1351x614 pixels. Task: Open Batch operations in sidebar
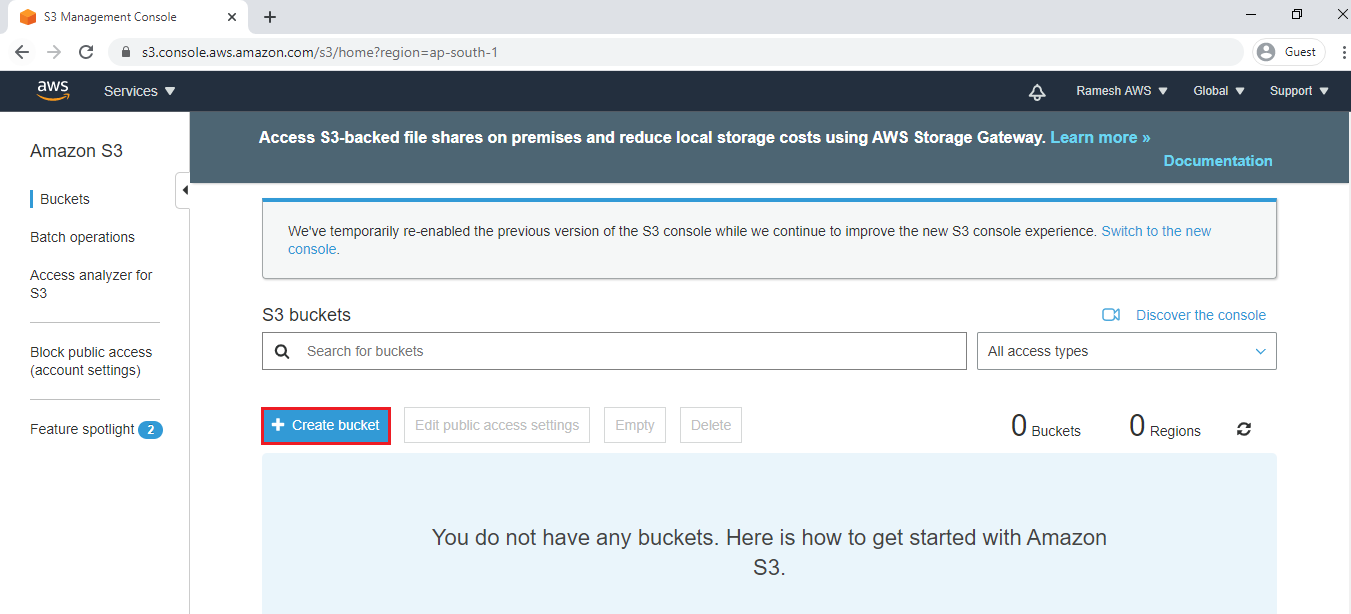82,237
